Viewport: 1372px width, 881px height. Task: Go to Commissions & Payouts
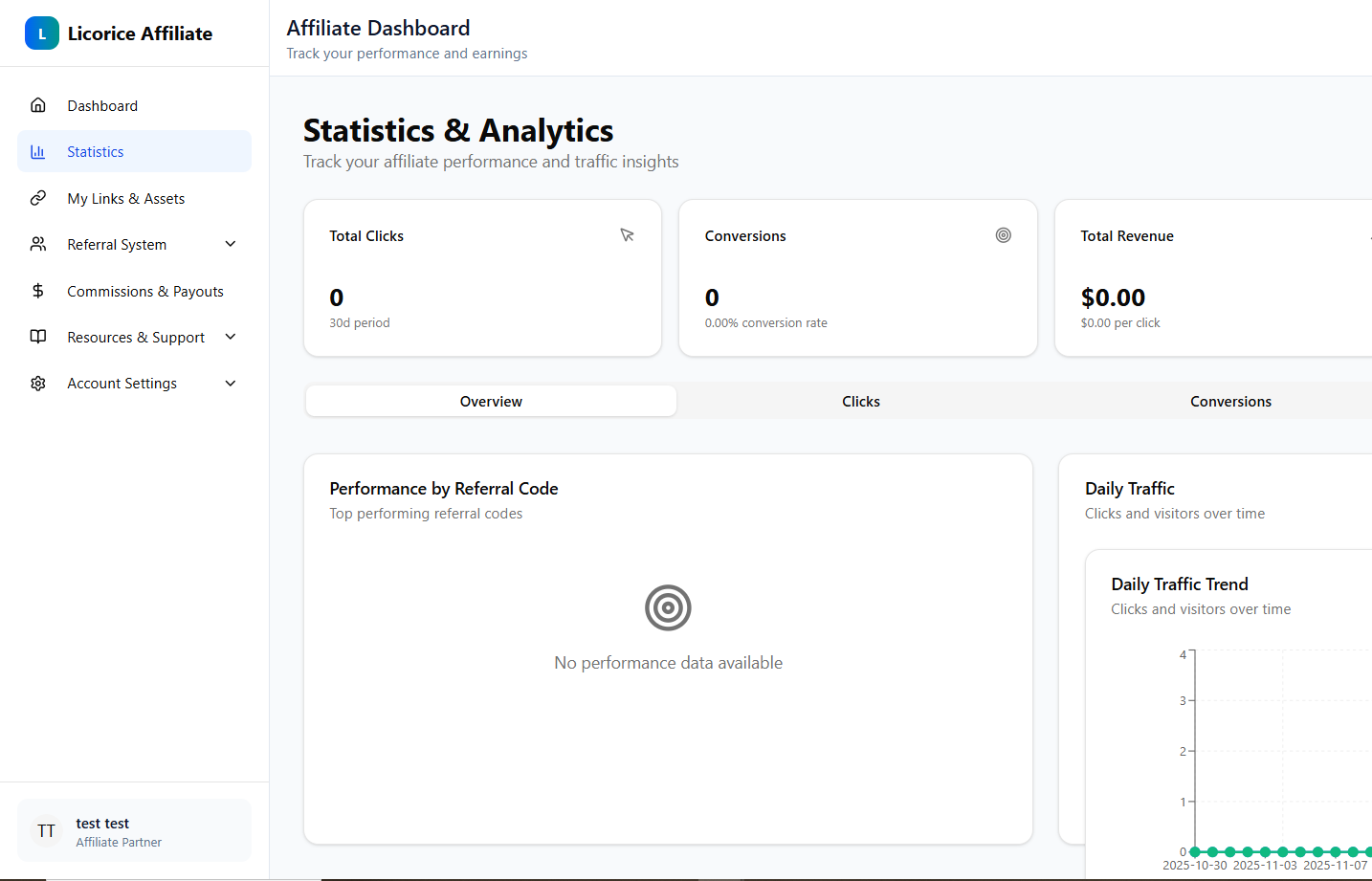coord(145,292)
